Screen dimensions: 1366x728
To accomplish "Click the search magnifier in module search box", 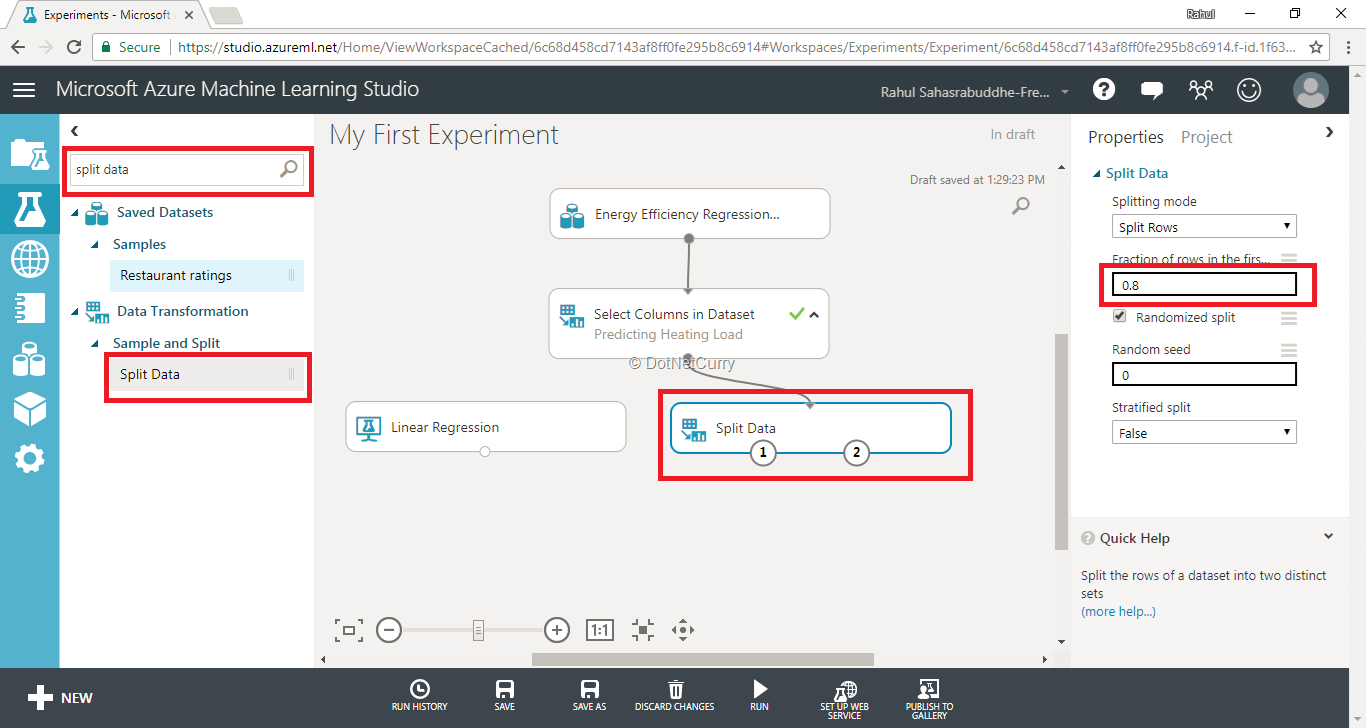I will [289, 169].
